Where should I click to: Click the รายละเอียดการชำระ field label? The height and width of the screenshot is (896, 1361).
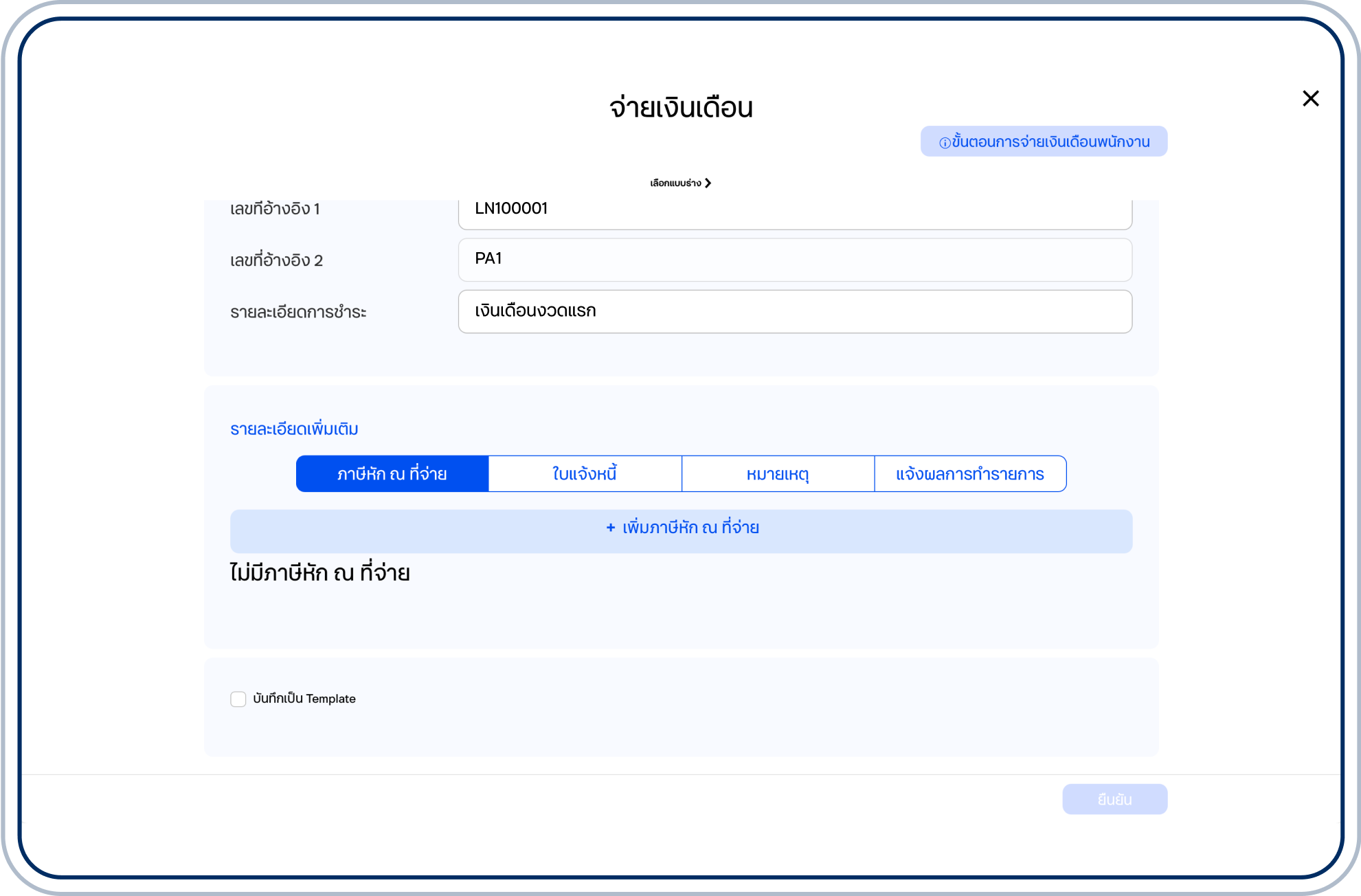(x=298, y=313)
